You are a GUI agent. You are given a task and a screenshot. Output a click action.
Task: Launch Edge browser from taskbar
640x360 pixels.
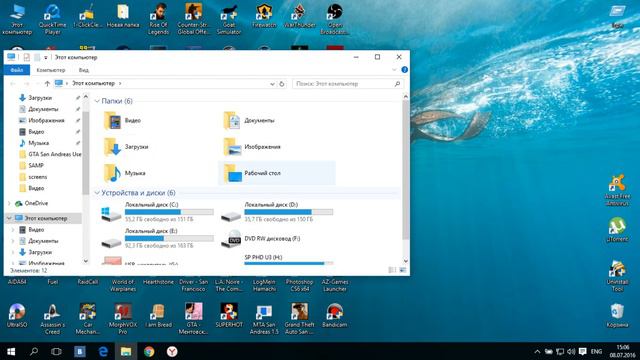pyautogui.click(x=103, y=351)
